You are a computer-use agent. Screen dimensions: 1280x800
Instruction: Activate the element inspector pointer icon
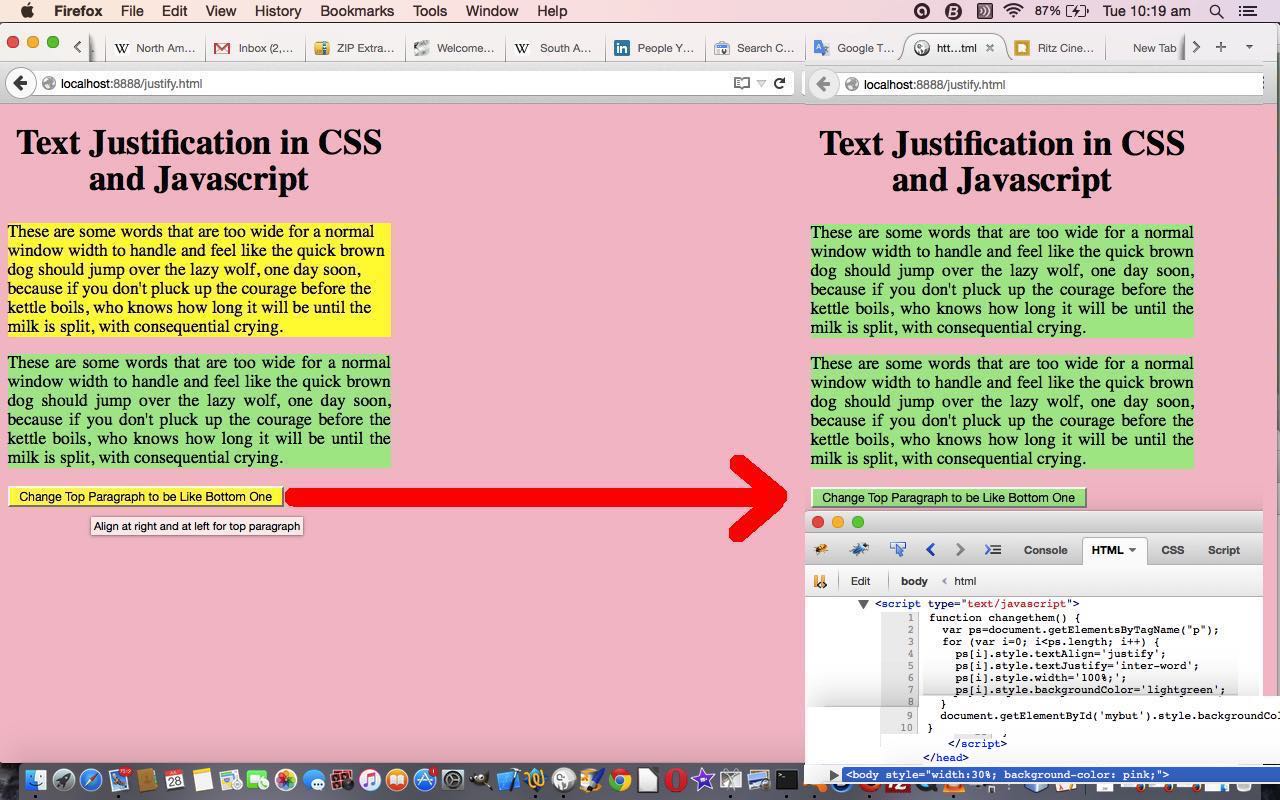pos(897,550)
